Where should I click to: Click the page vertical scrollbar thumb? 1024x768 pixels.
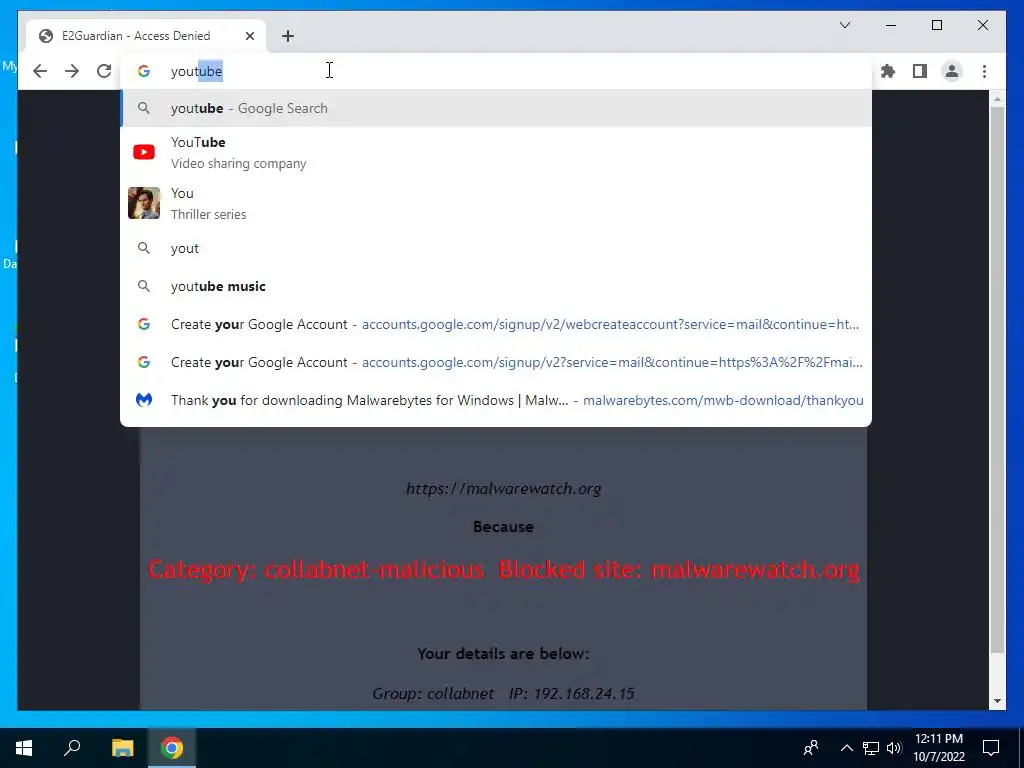coord(997,379)
